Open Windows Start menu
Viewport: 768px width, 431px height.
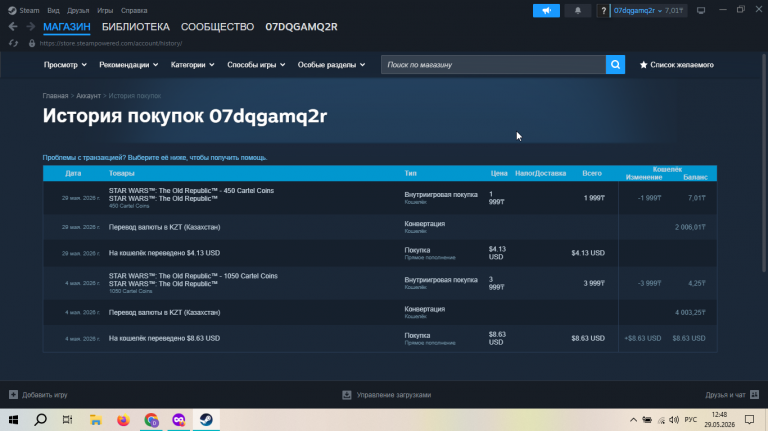click(13, 420)
